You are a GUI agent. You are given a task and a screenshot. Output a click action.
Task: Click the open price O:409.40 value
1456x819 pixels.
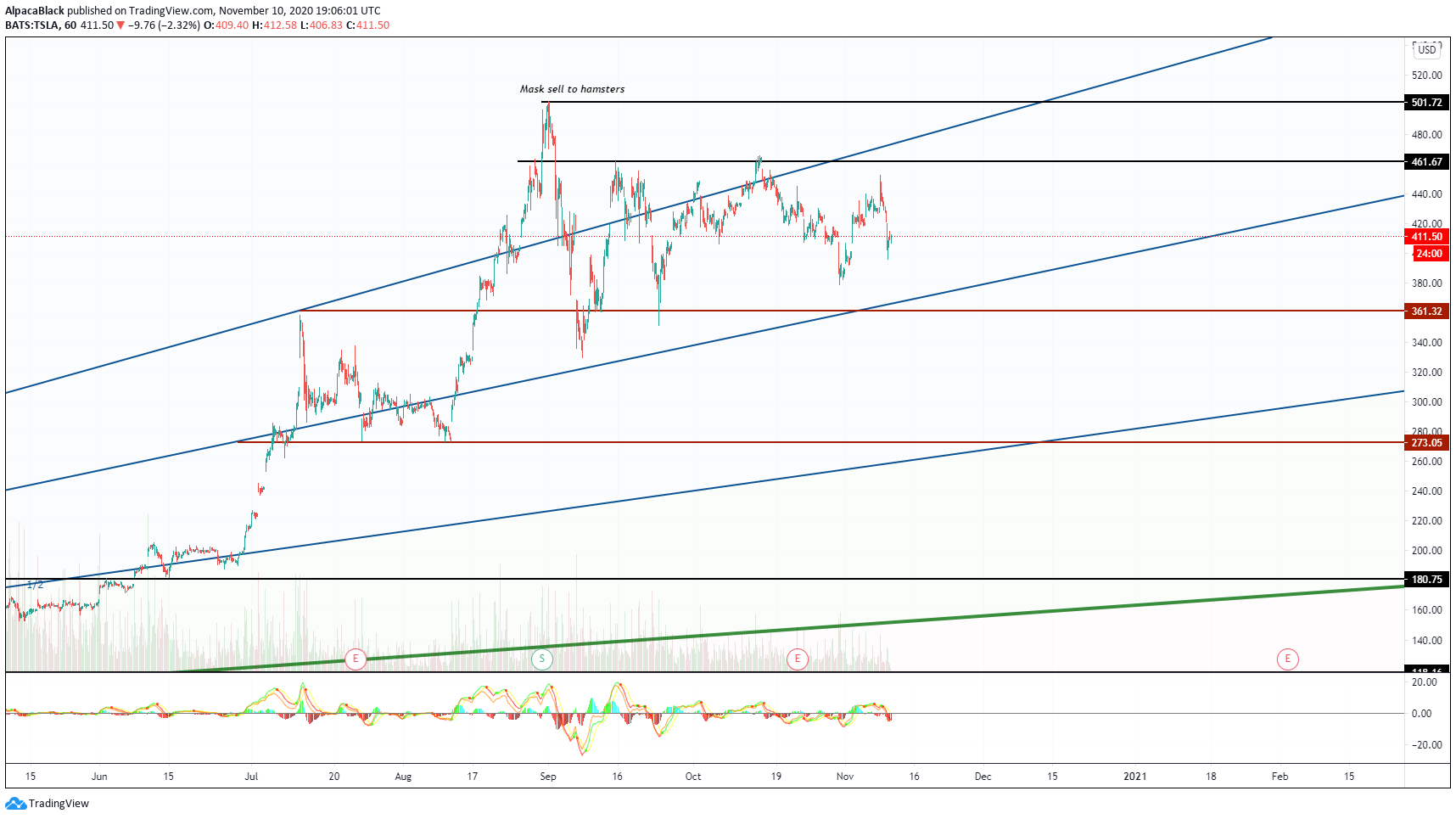227,25
